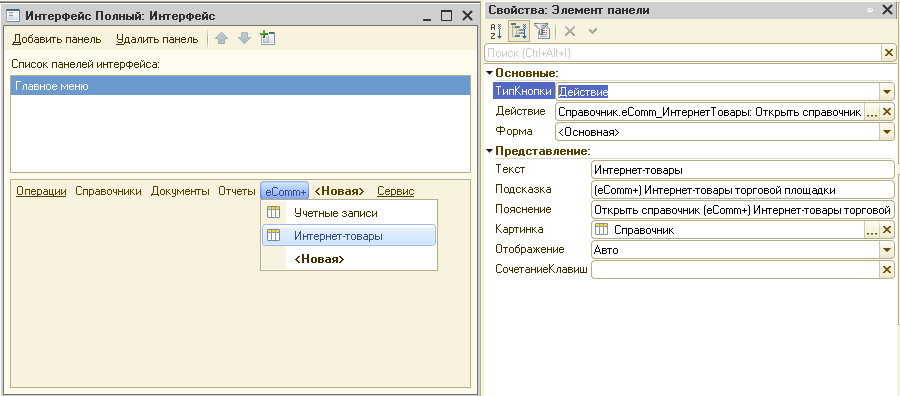Screen dimensions: 900x396
Task: Close the Properties panel
Action: click(887, 10)
